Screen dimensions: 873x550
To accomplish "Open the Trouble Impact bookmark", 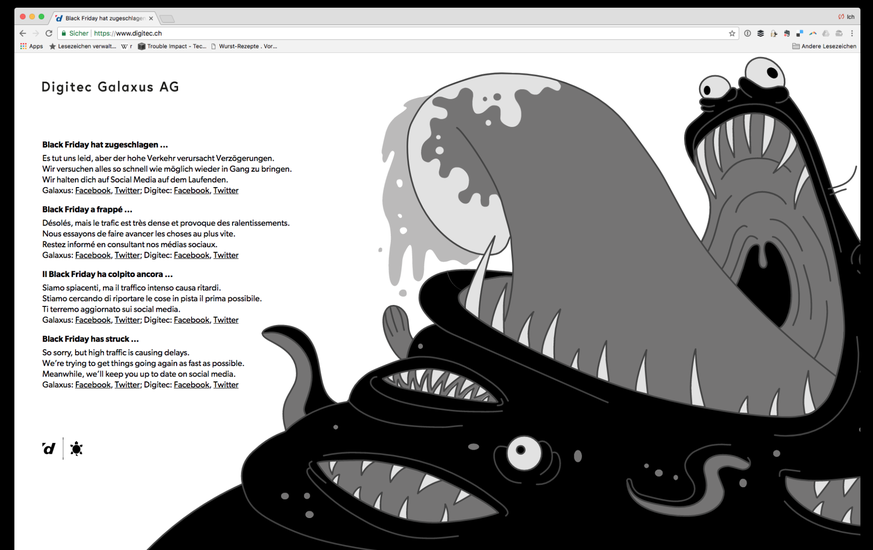I will [172, 46].
